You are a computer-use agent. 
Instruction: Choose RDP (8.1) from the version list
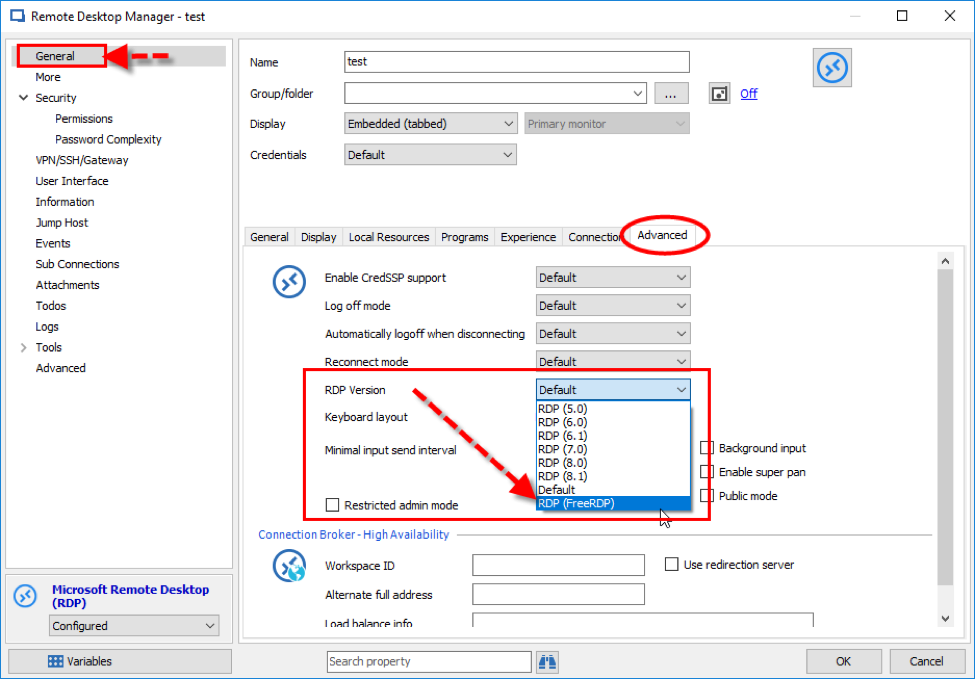(x=613, y=476)
